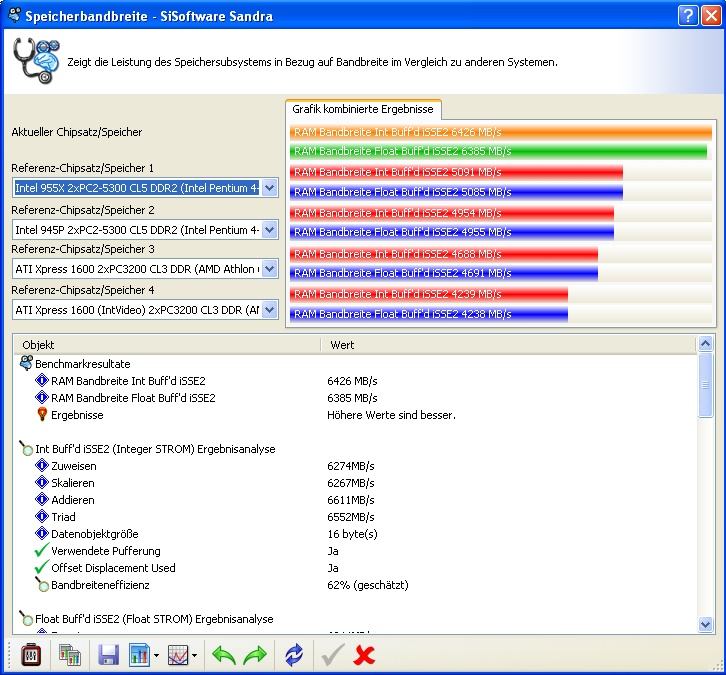This screenshot has width=726, height=675.
Task: Click the bar chart icon in bottom toolbar
Action: (139, 655)
